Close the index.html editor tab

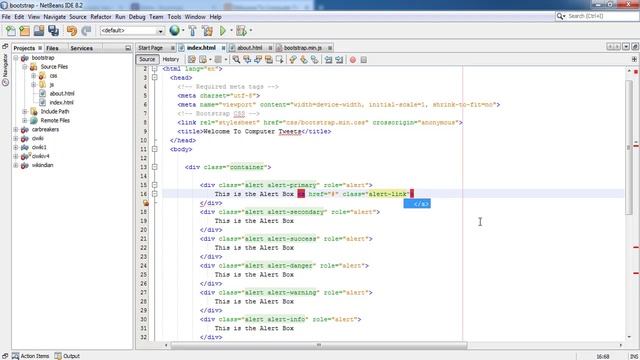pos(223,48)
